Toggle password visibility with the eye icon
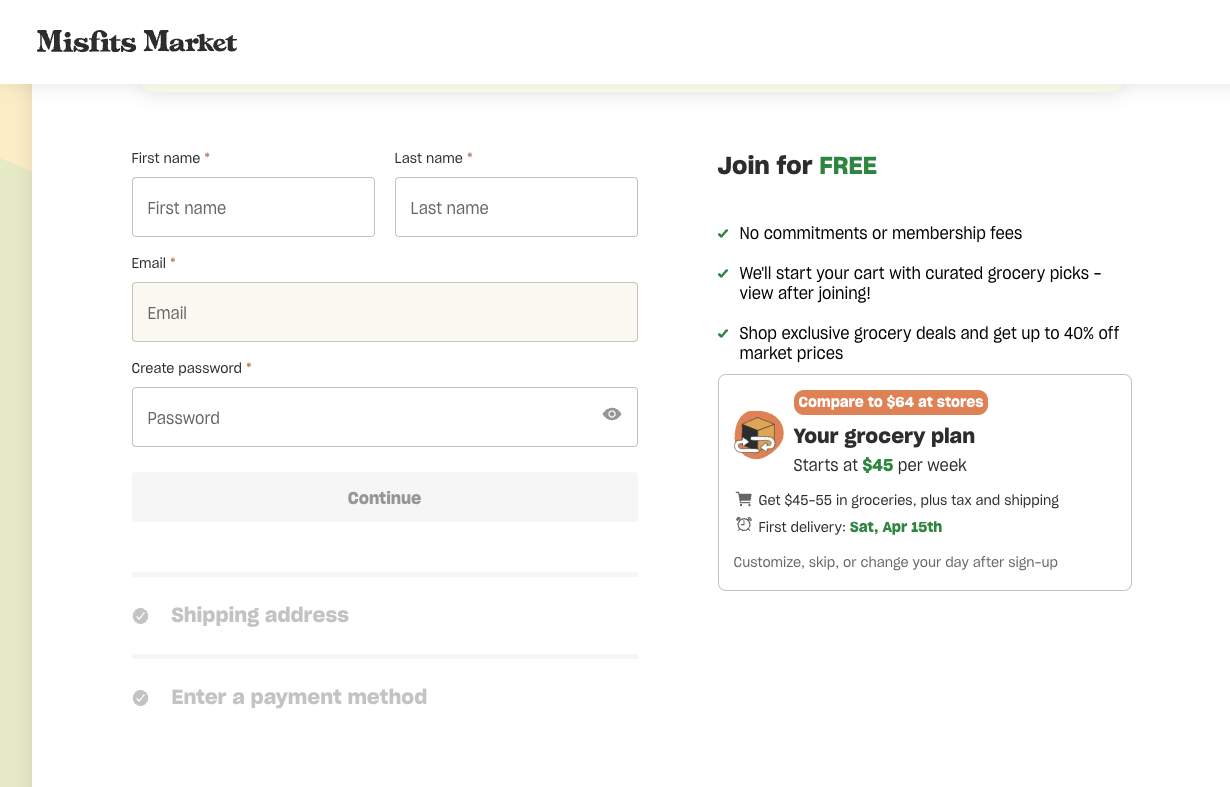The width and height of the screenshot is (1230, 787). coord(611,413)
